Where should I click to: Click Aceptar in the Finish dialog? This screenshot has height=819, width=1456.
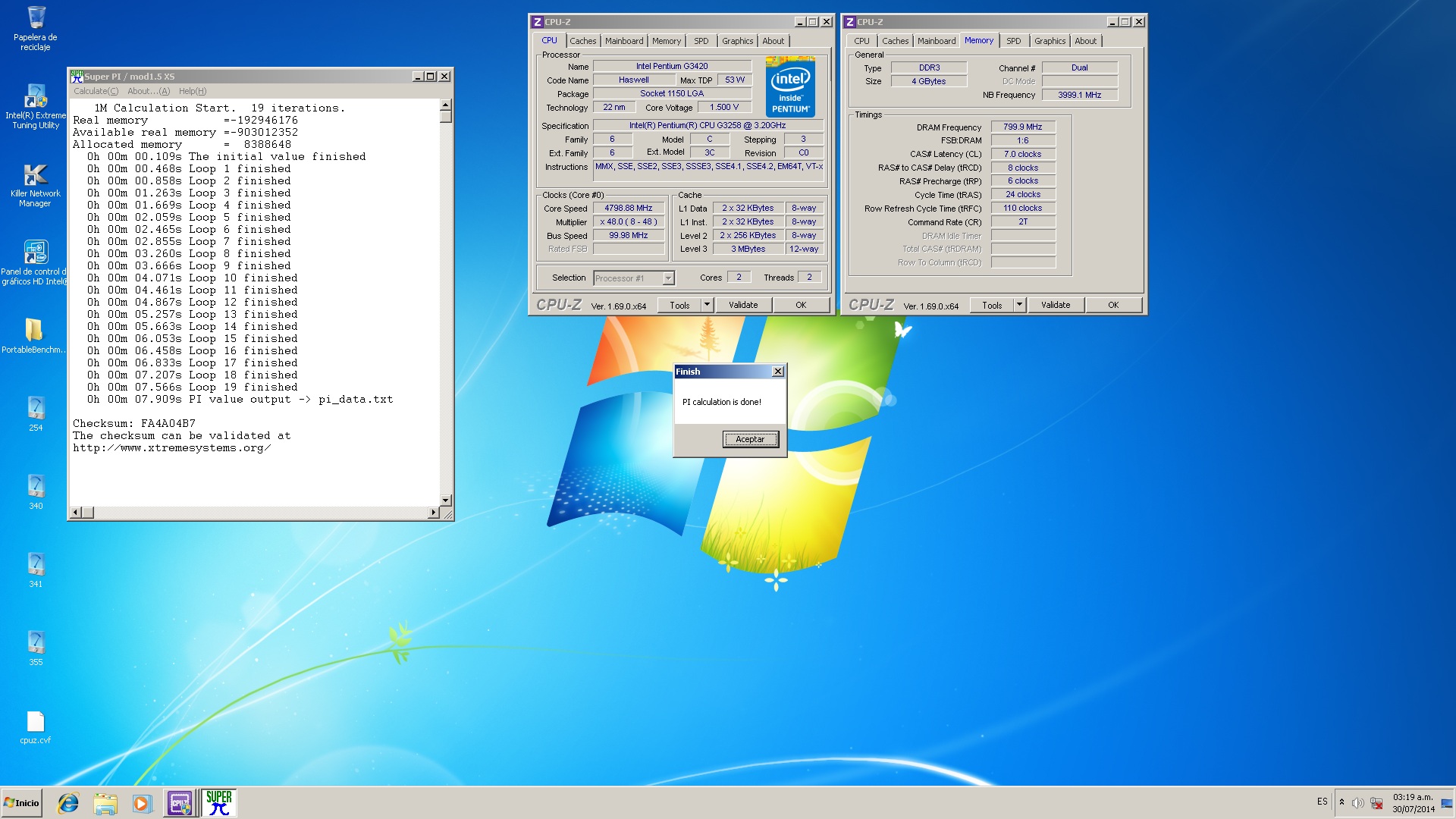coord(750,439)
